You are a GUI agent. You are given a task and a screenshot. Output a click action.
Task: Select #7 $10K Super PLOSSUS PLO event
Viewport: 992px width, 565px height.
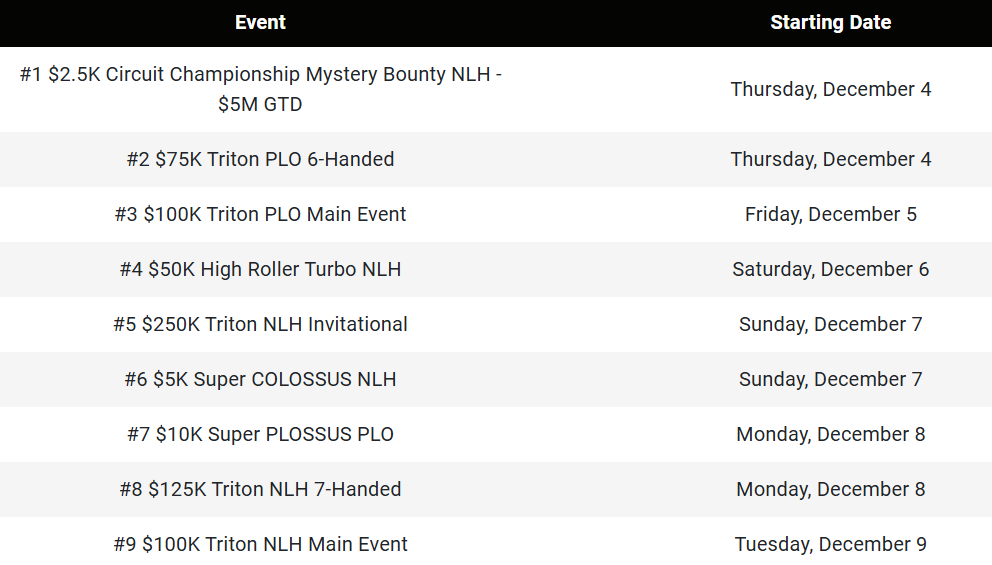[x=260, y=434]
